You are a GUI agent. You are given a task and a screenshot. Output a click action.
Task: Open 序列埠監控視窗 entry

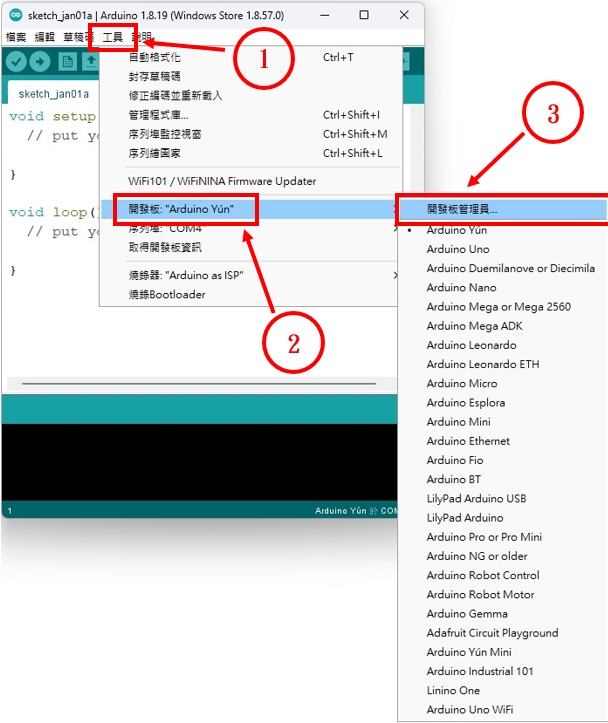pyautogui.click(x=249, y=134)
